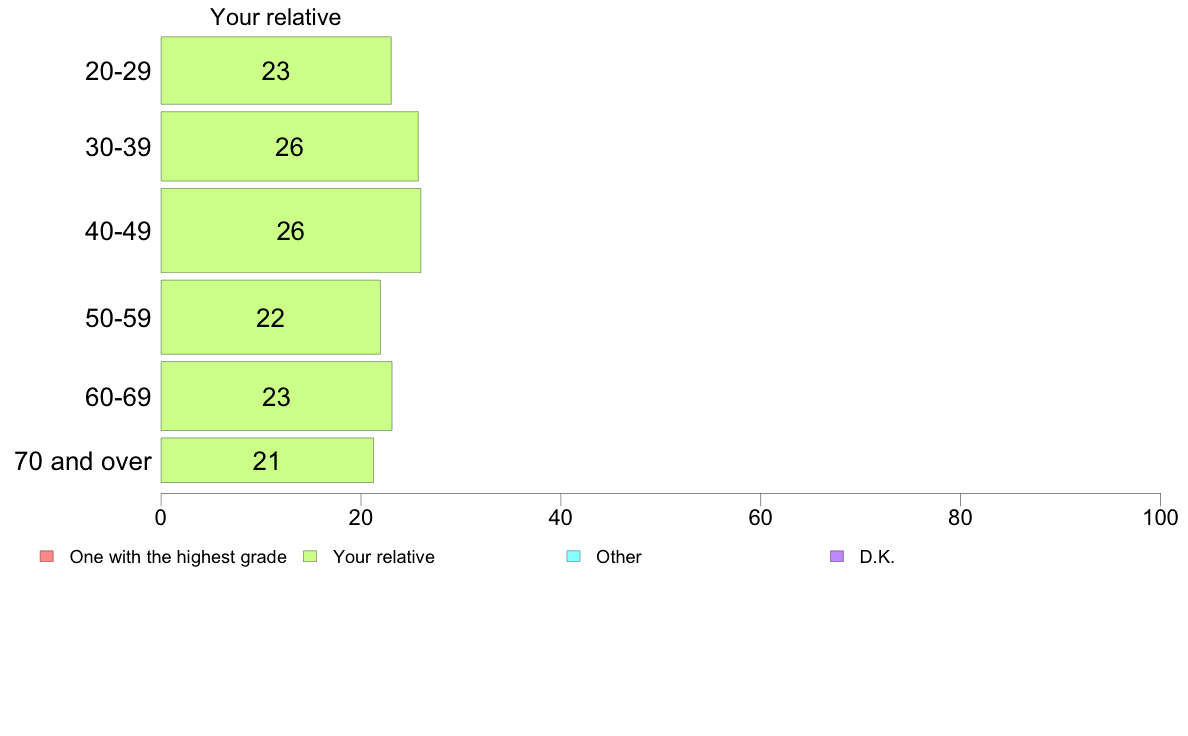Click the 'Your relative' chart title
Viewport: 1188px width, 736px height.
point(276,17)
